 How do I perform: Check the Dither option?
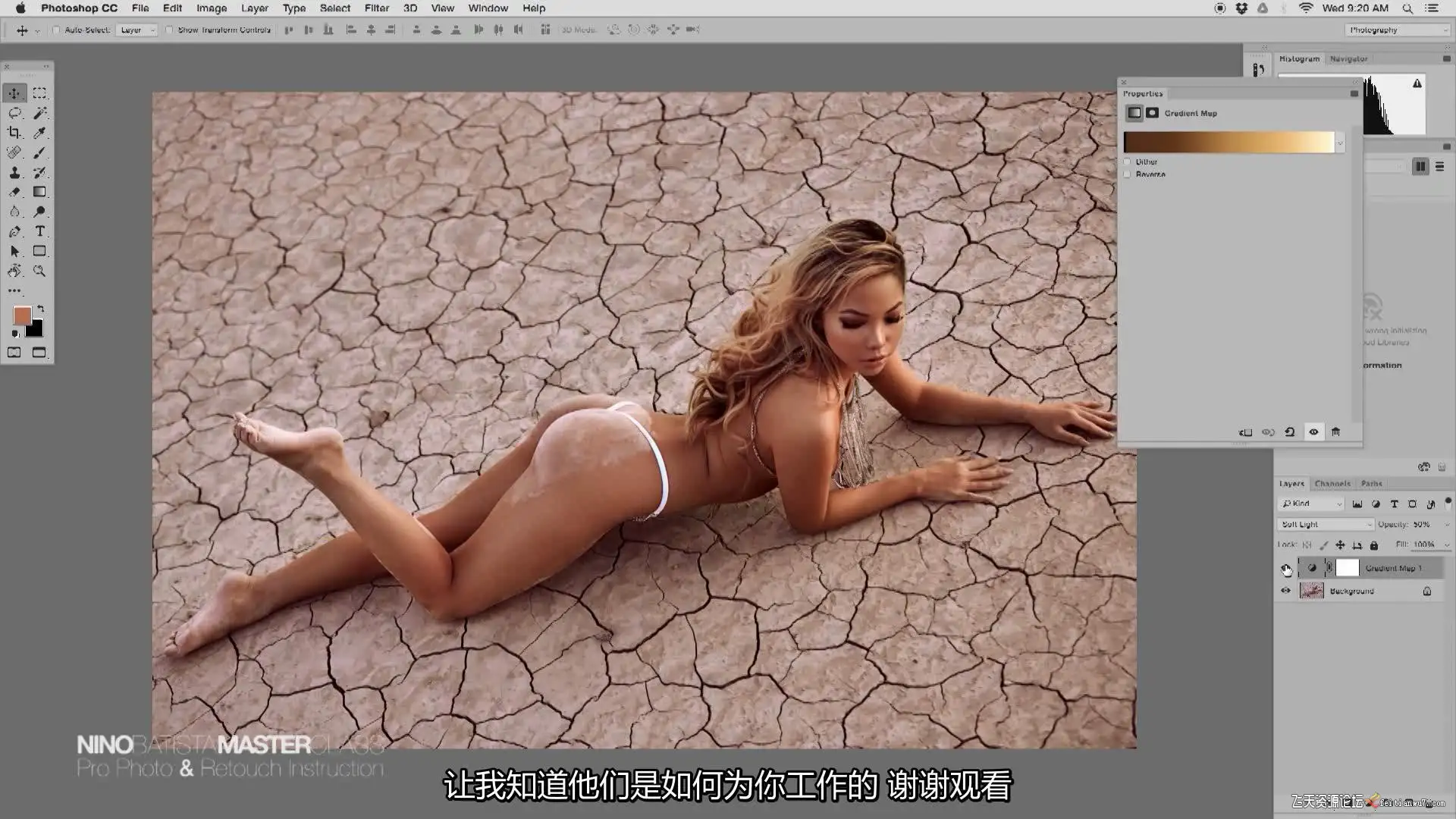coord(1128,162)
